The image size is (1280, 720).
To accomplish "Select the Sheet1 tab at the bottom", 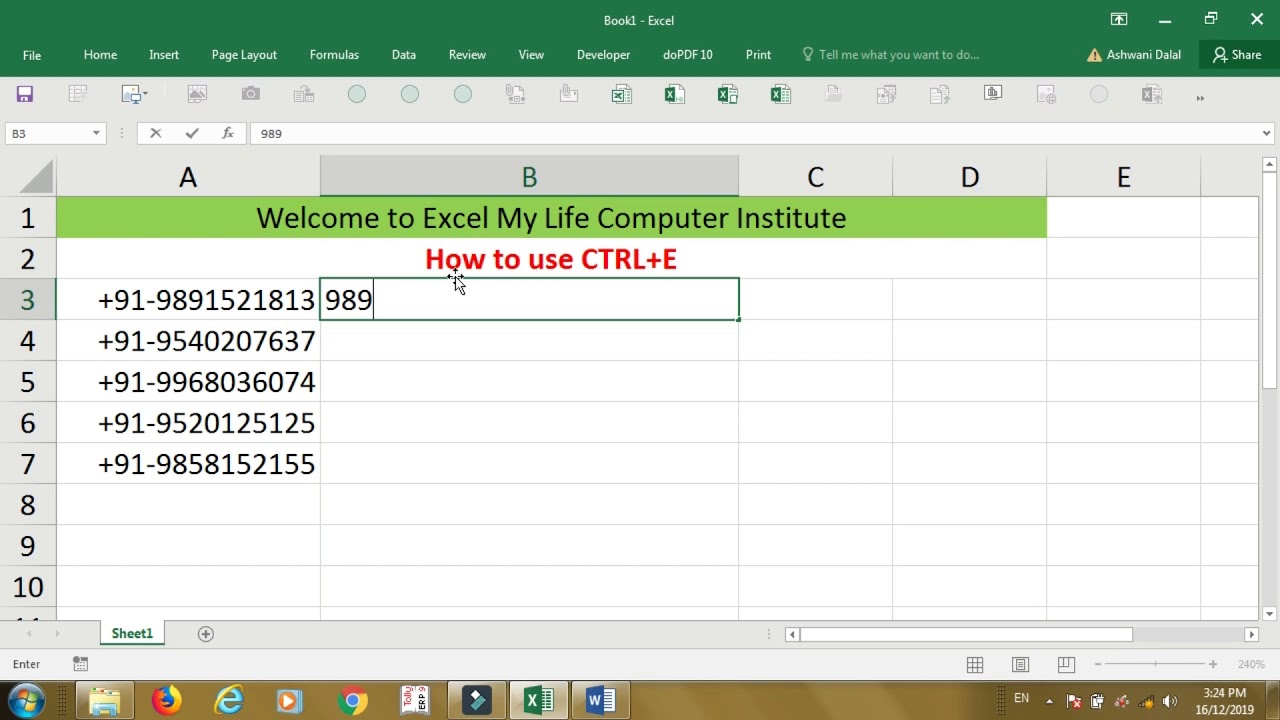I will [131, 633].
